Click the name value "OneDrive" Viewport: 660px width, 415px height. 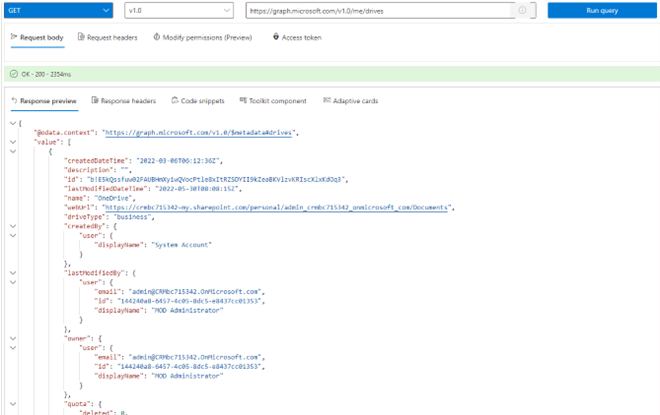pos(113,198)
